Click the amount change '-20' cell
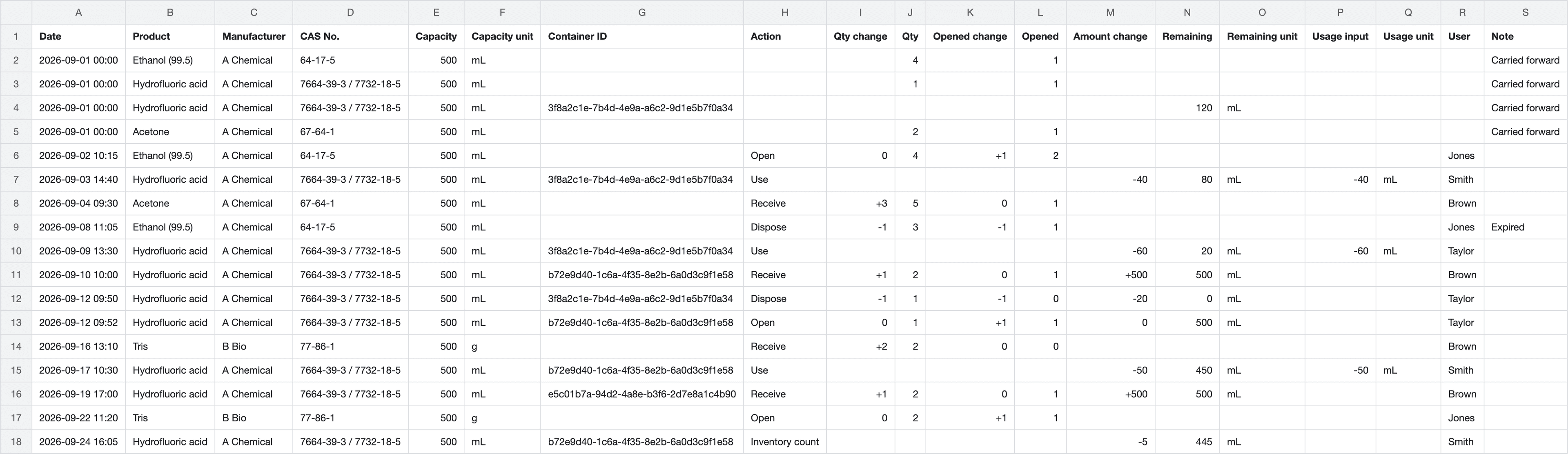 click(x=1110, y=299)
